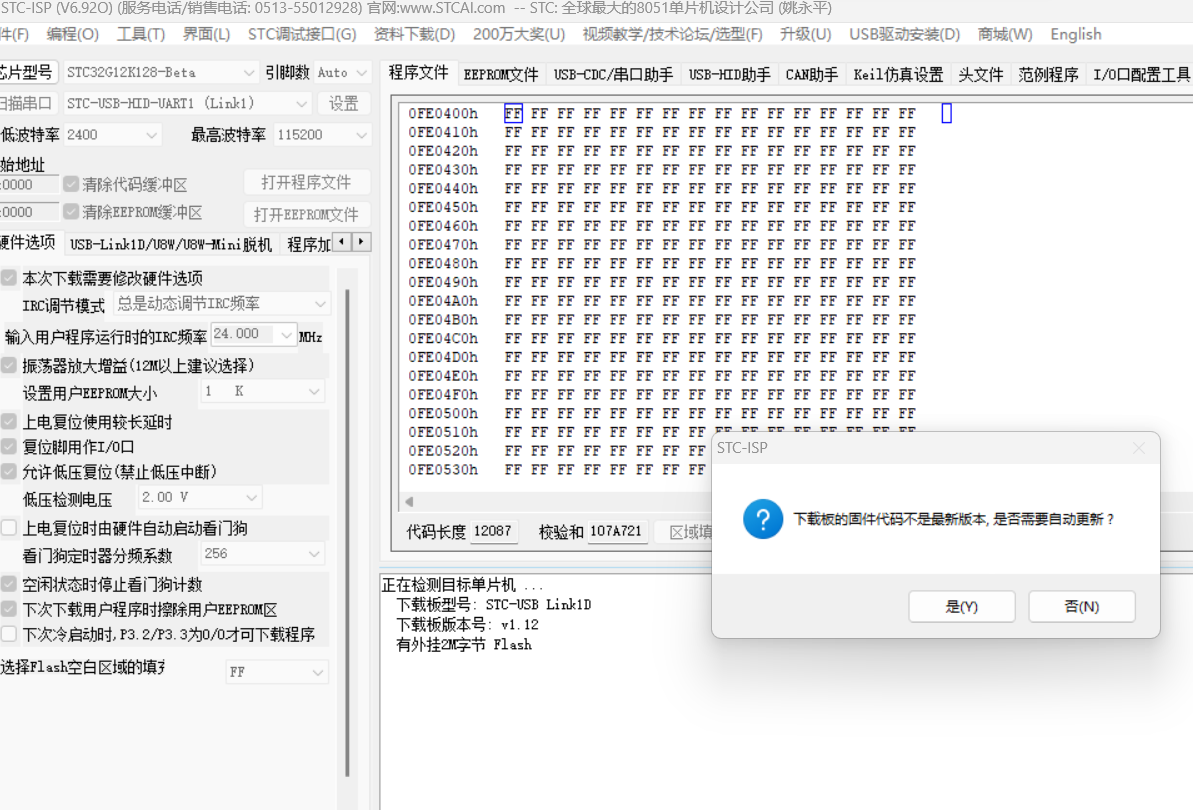Viewport: 1193px width, 810px height.
Task: Enable P3.2/P3.3为0/0才可下载程序 checkbox
Action: click(9, 634)
